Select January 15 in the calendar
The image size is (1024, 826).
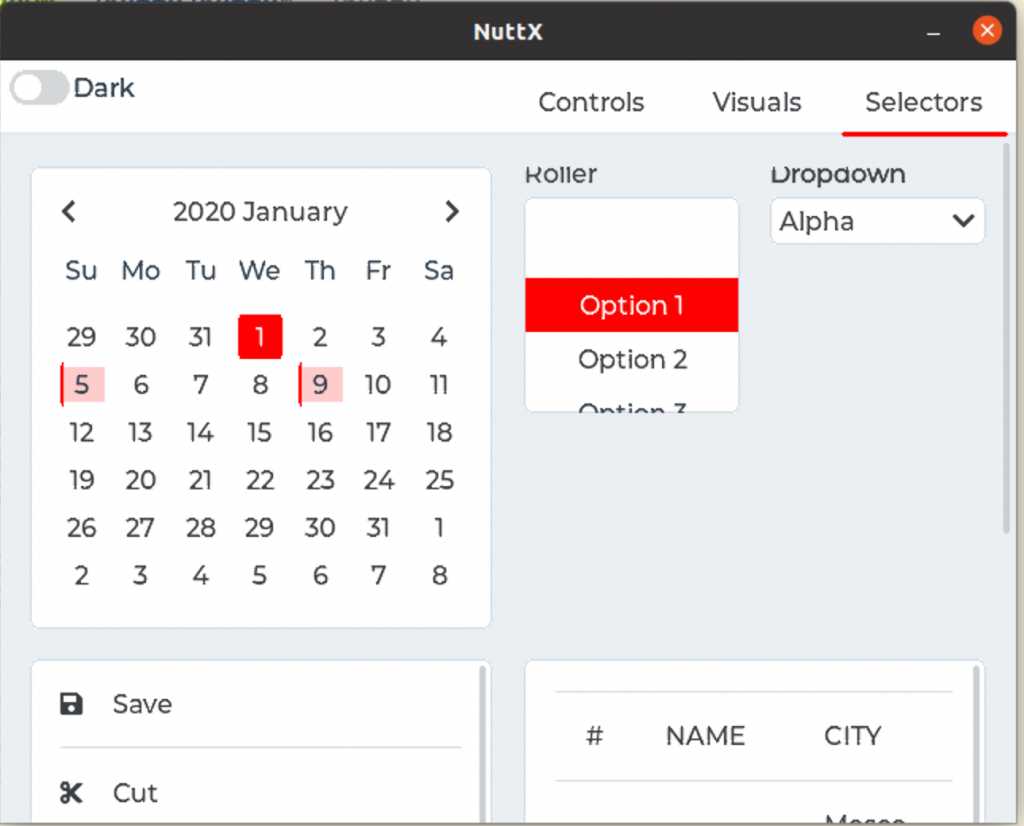(260, 432)
